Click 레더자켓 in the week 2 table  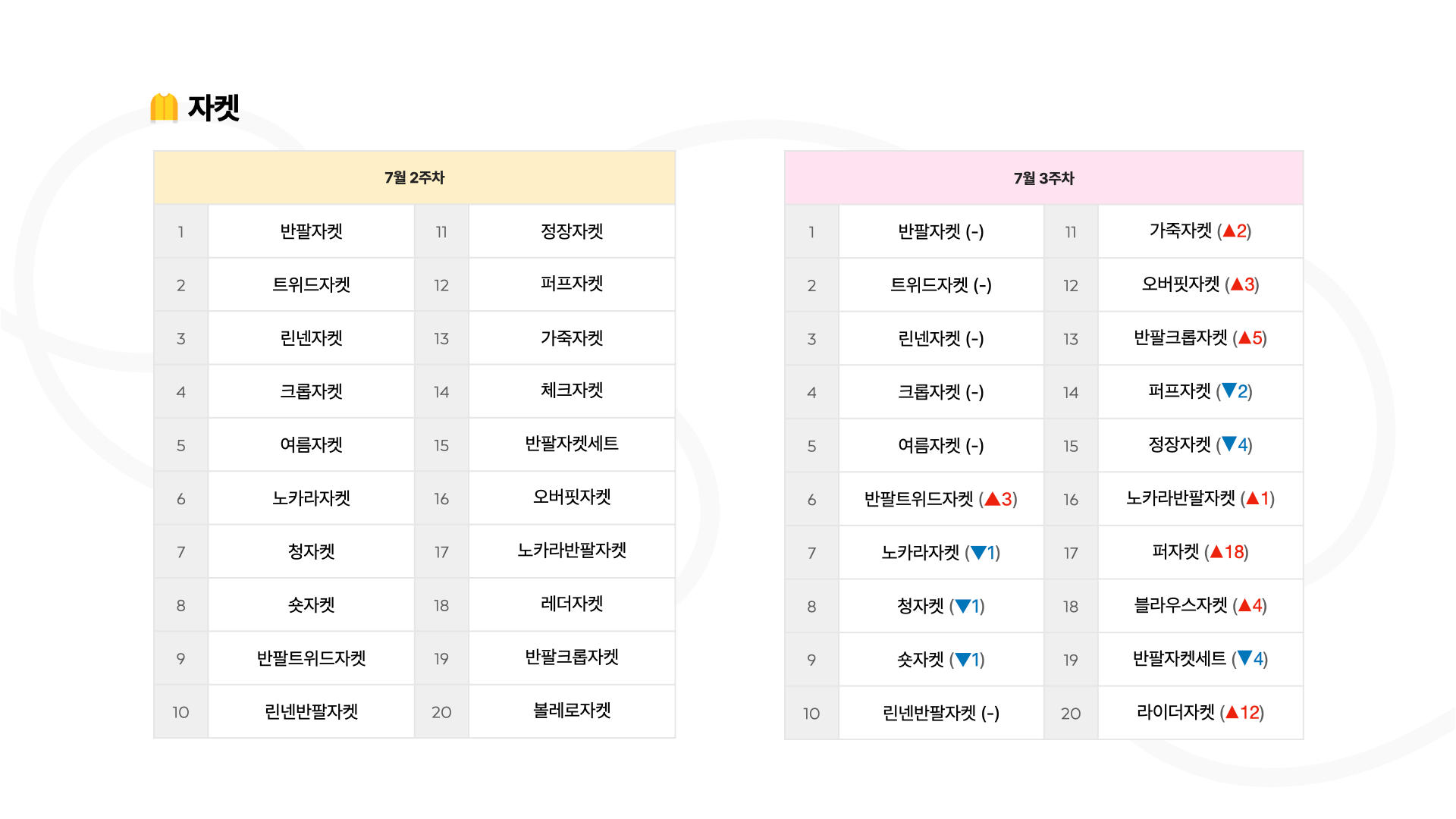point(572,604)
